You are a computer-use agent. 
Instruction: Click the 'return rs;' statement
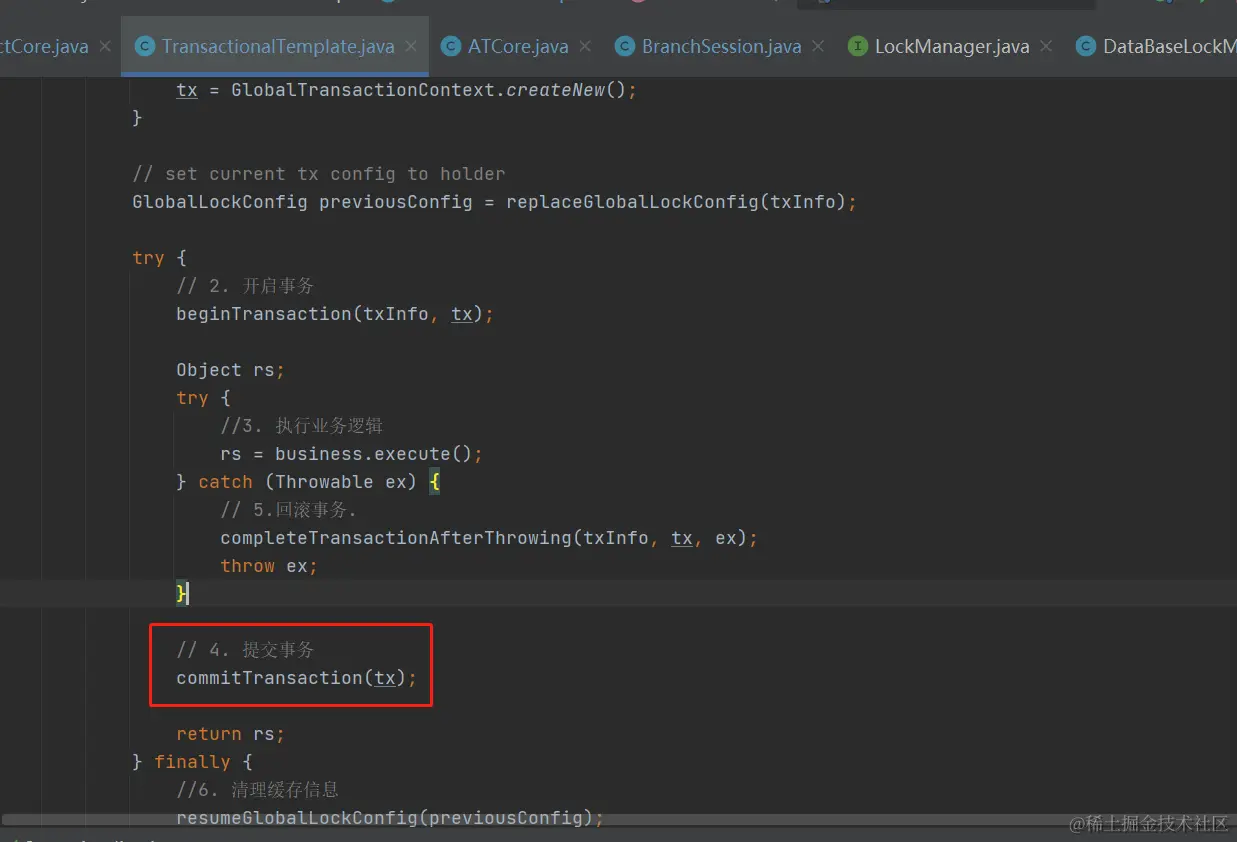point(231,734)
